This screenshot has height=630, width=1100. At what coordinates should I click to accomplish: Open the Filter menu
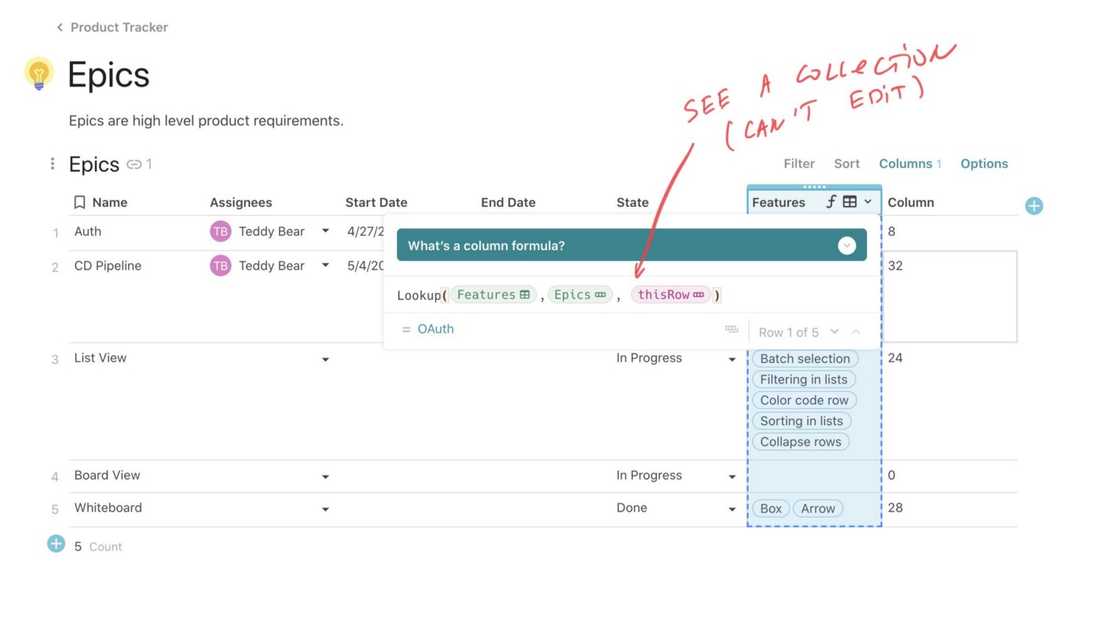[x=799, y=163]
